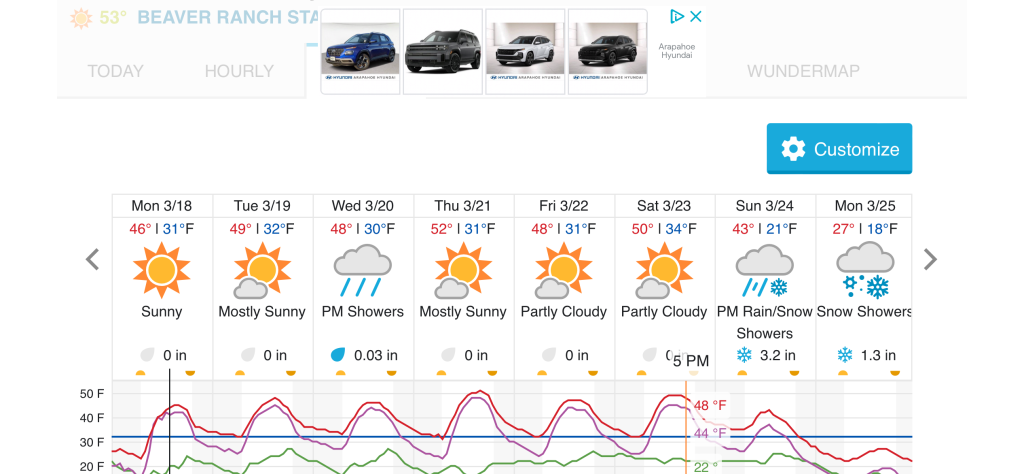Open the Arapahoe Hyundai advertiser link

coord(676,51)
